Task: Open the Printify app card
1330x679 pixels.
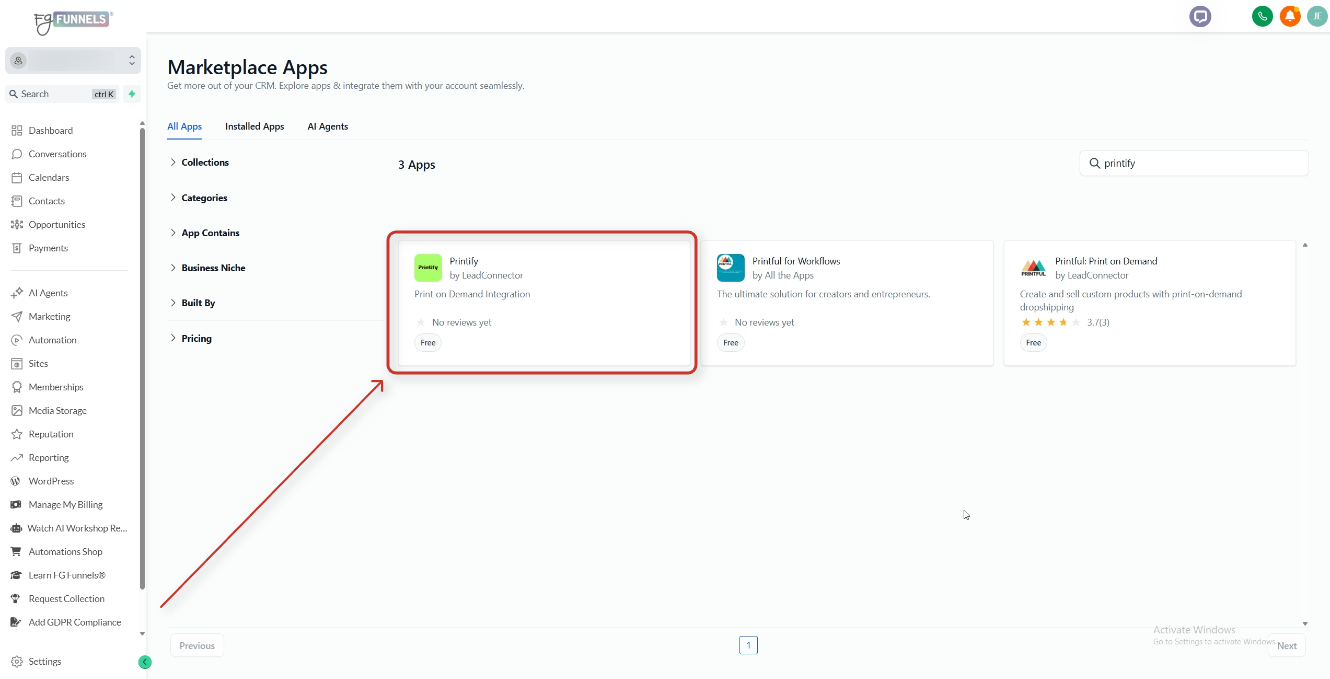Action: (x=545, y=303)
